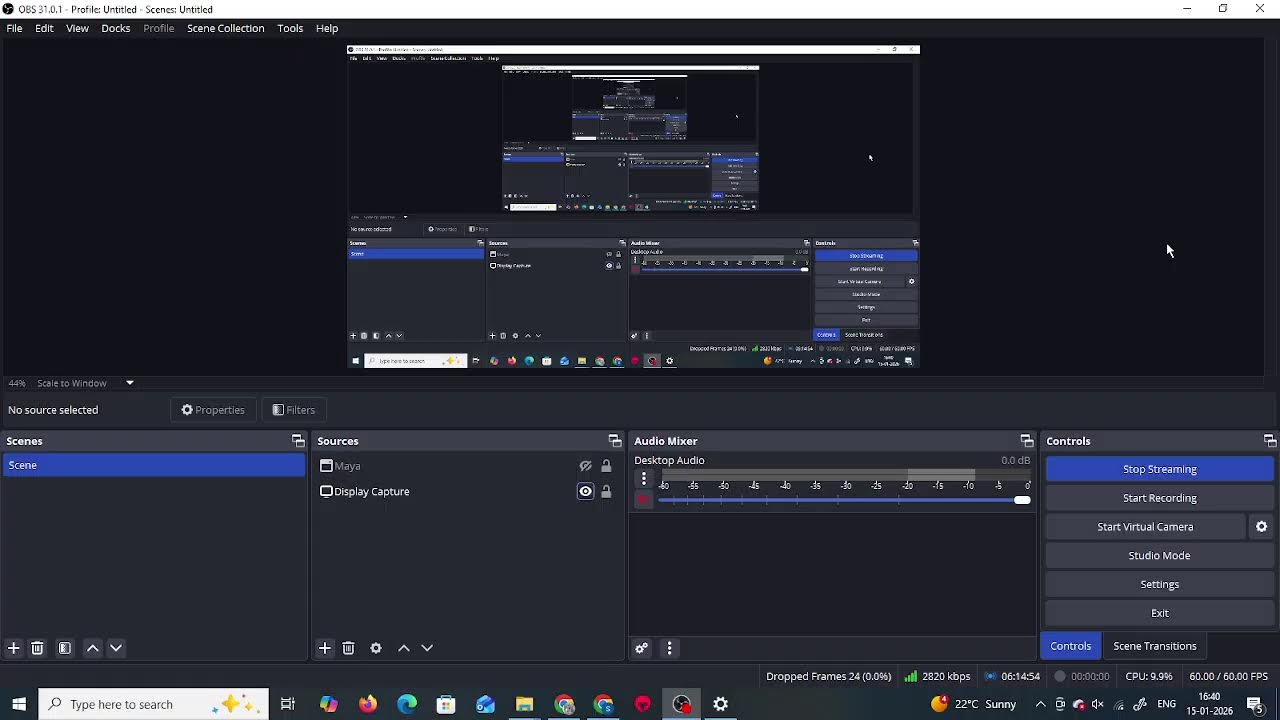Viewport: 1280px width, 720px height.
Task: Click Start Recording button
Action: coord(1160,498)
